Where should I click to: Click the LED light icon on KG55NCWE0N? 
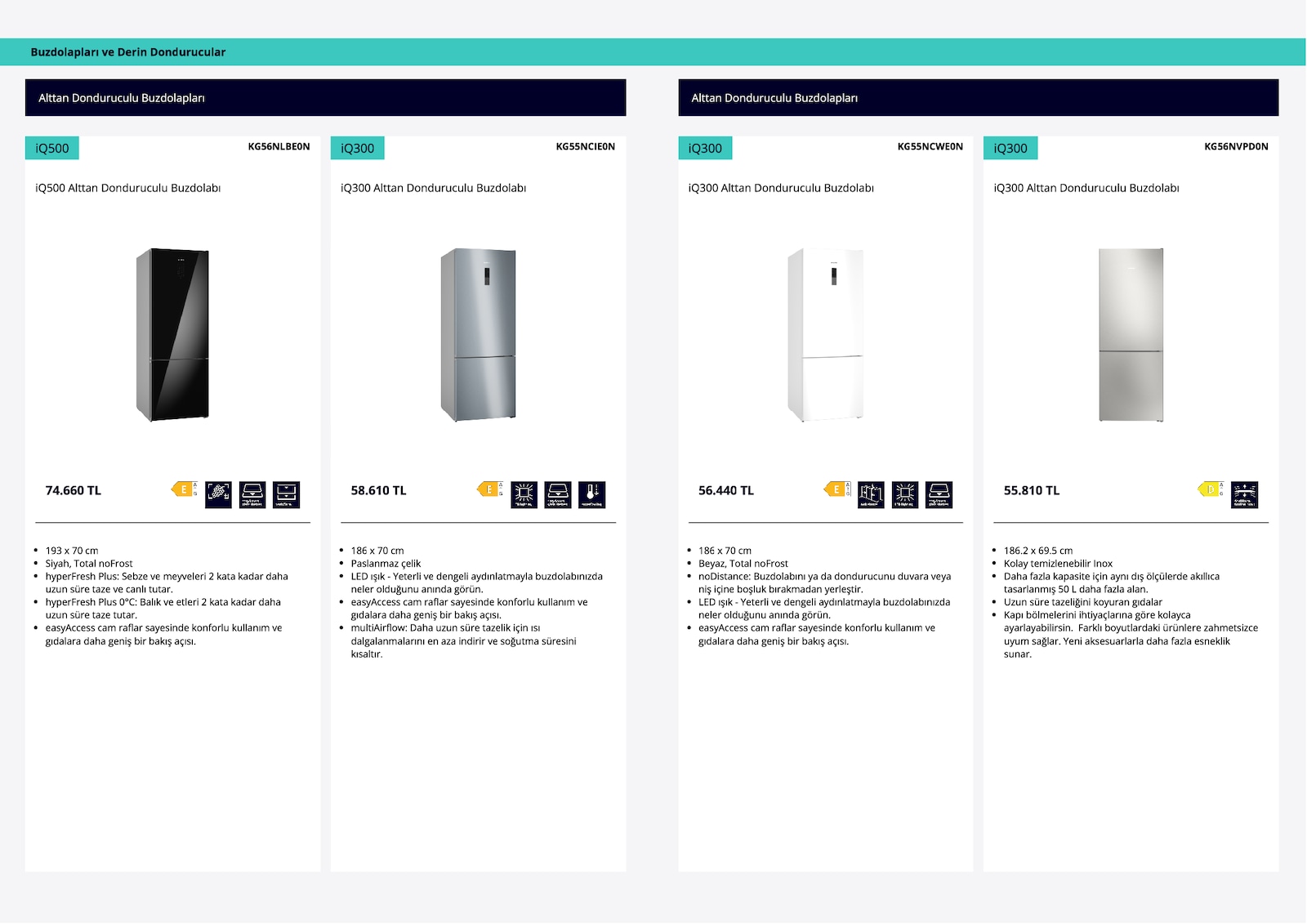coord(905,494)
